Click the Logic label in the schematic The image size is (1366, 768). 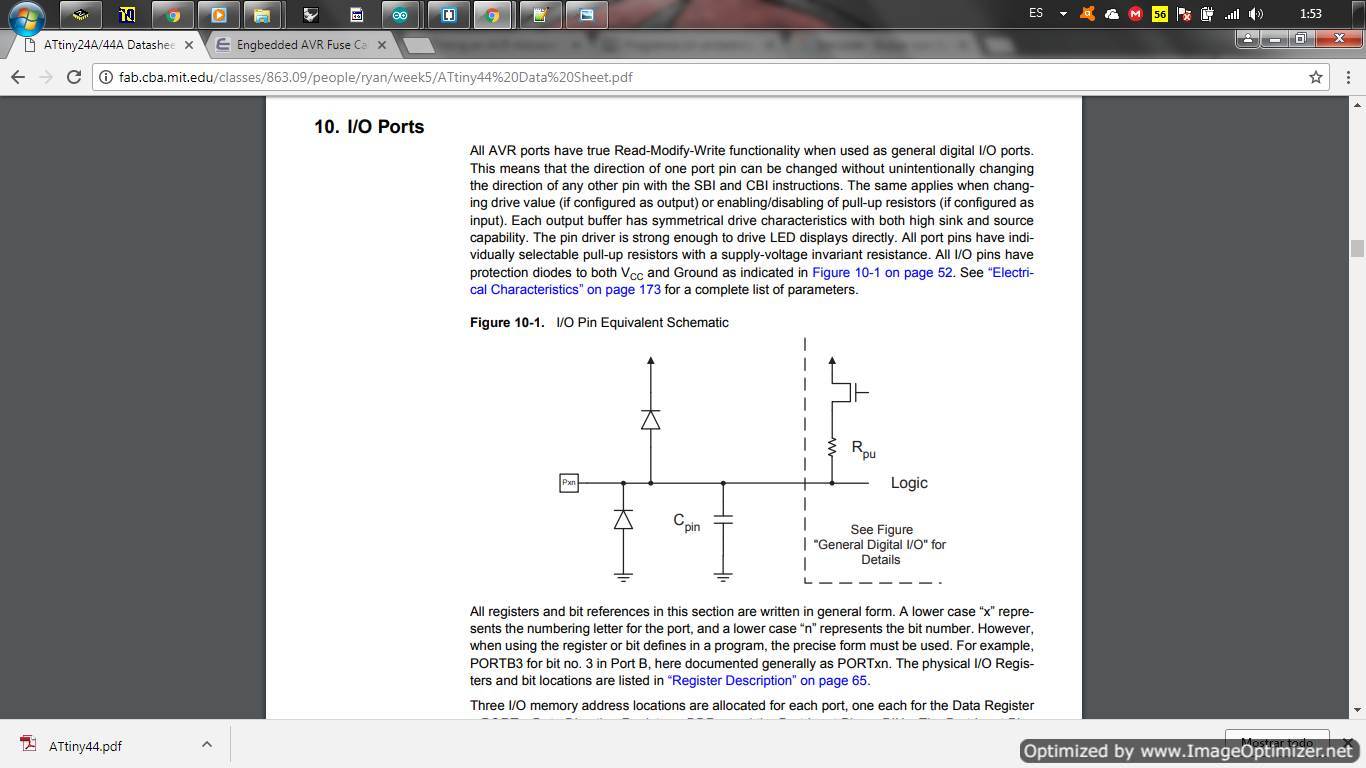click(x=909, y=483)
